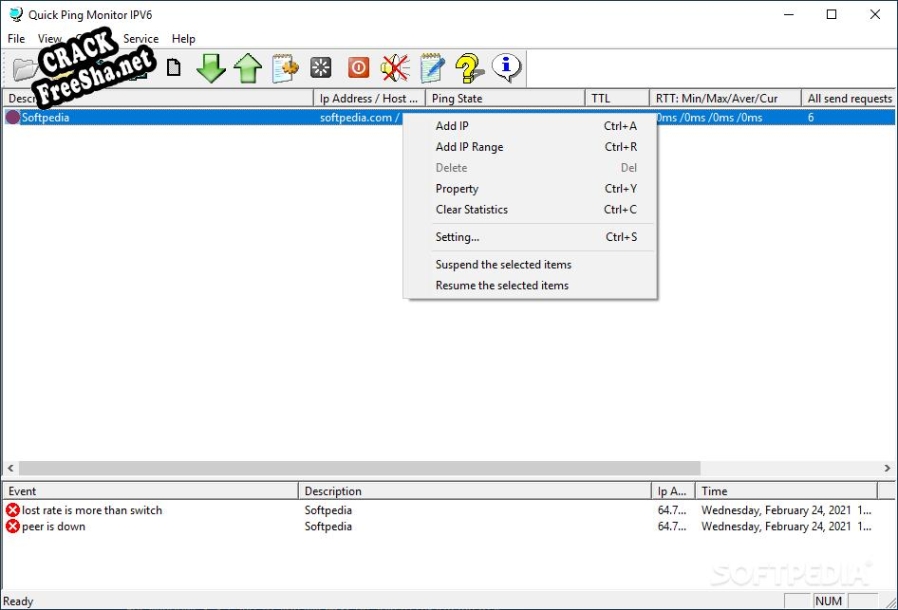This screenshot has height=610, width=898.
Task: Click the notepad with puzzle piece icon
Action: tap(285, 68)
